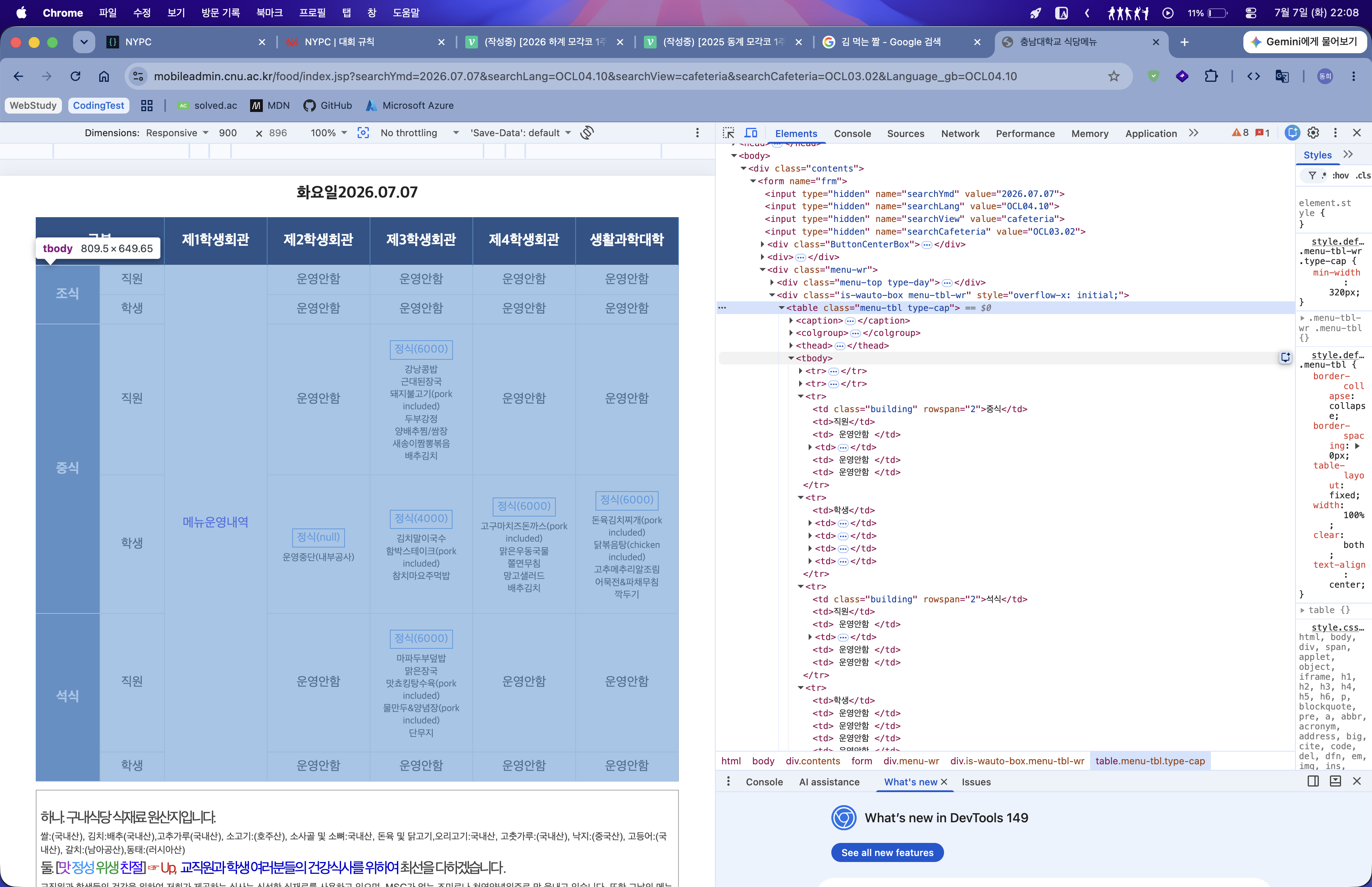Click the address bar URL
The image size is (1372, 887).
(585, 77)
